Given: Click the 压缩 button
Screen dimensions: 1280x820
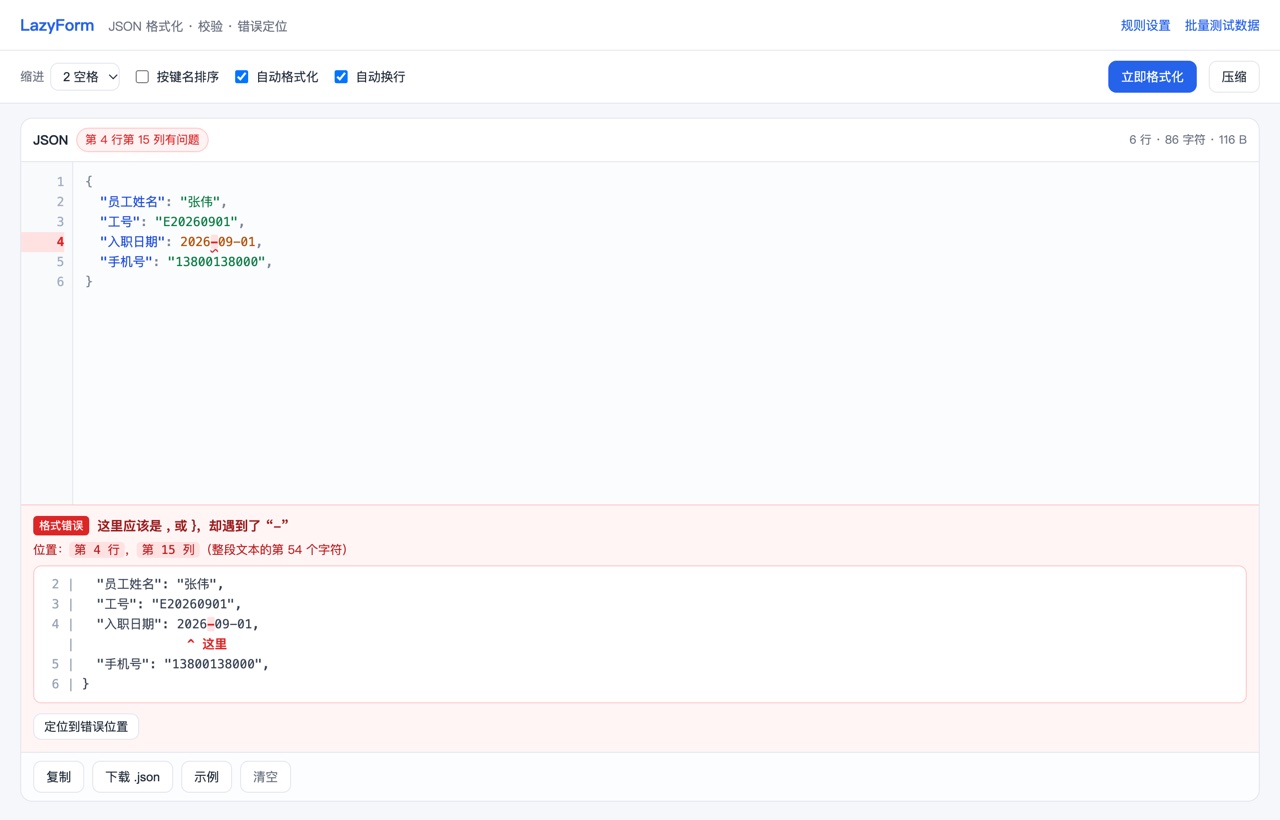Looking at the screenshot, I should [1234, 77].
